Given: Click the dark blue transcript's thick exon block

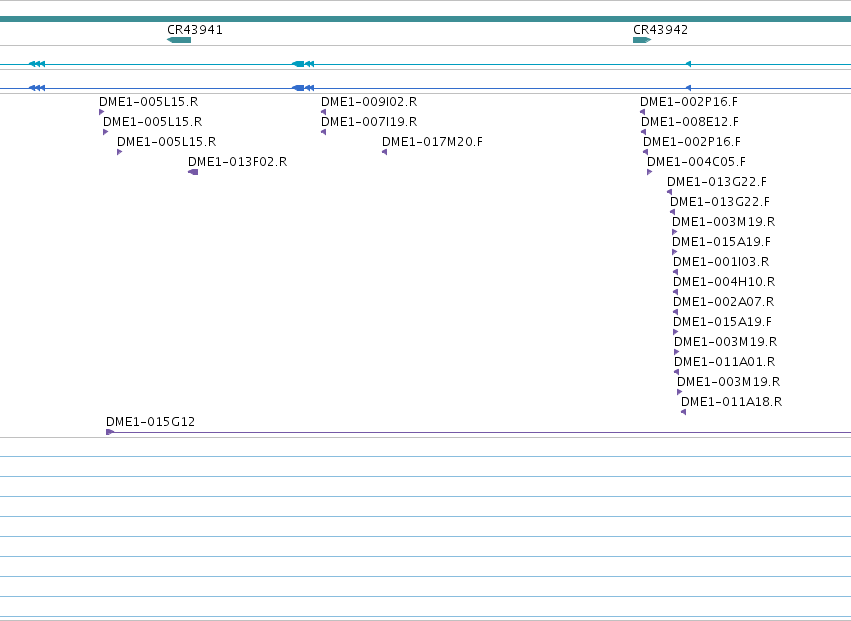Looking at the screenshot, I should [298, 88].
